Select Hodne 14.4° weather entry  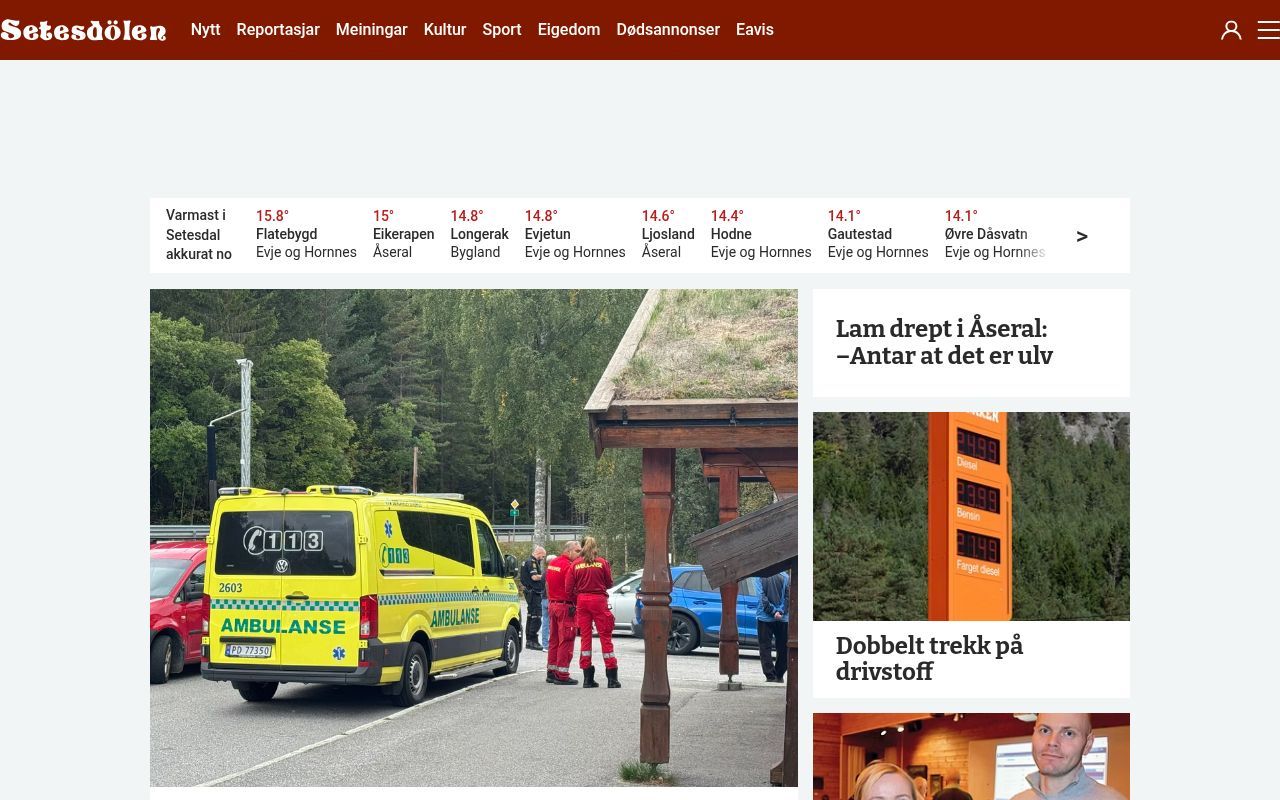761,234
